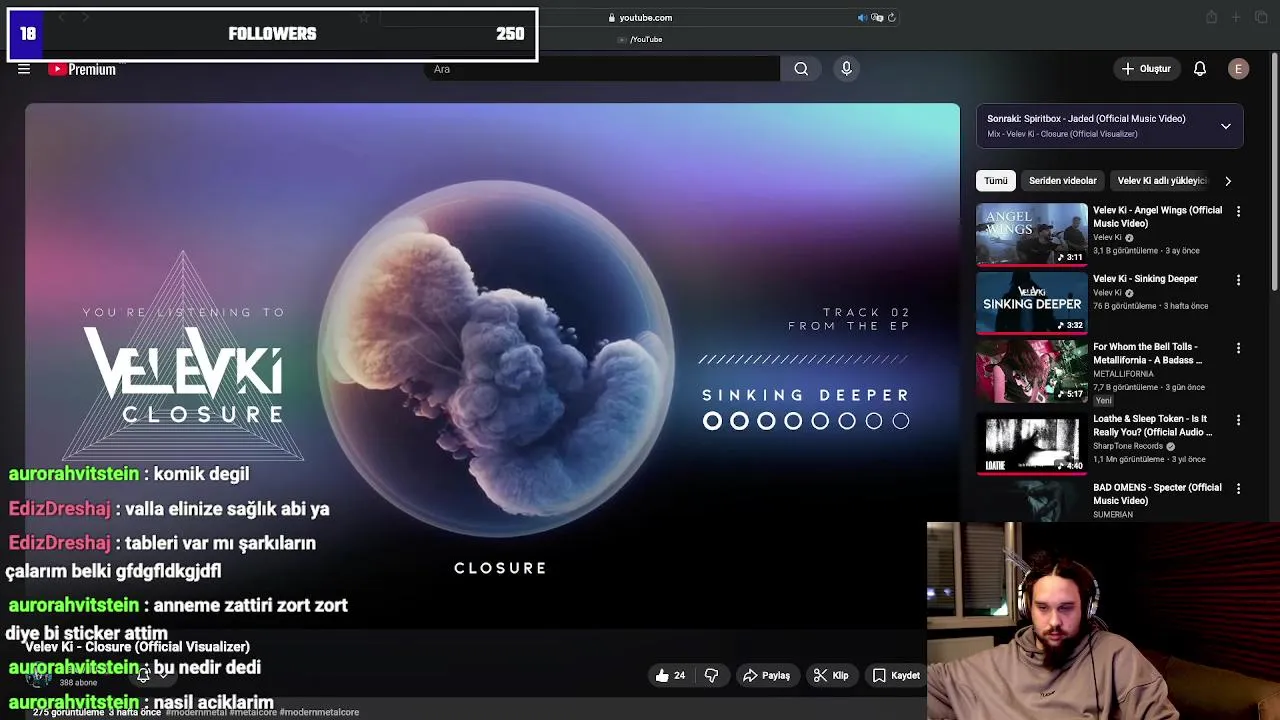Click the #metalcore hashtag
Image resolution: width=1280 pixels, height=720 pixels.
coord(251,712)
